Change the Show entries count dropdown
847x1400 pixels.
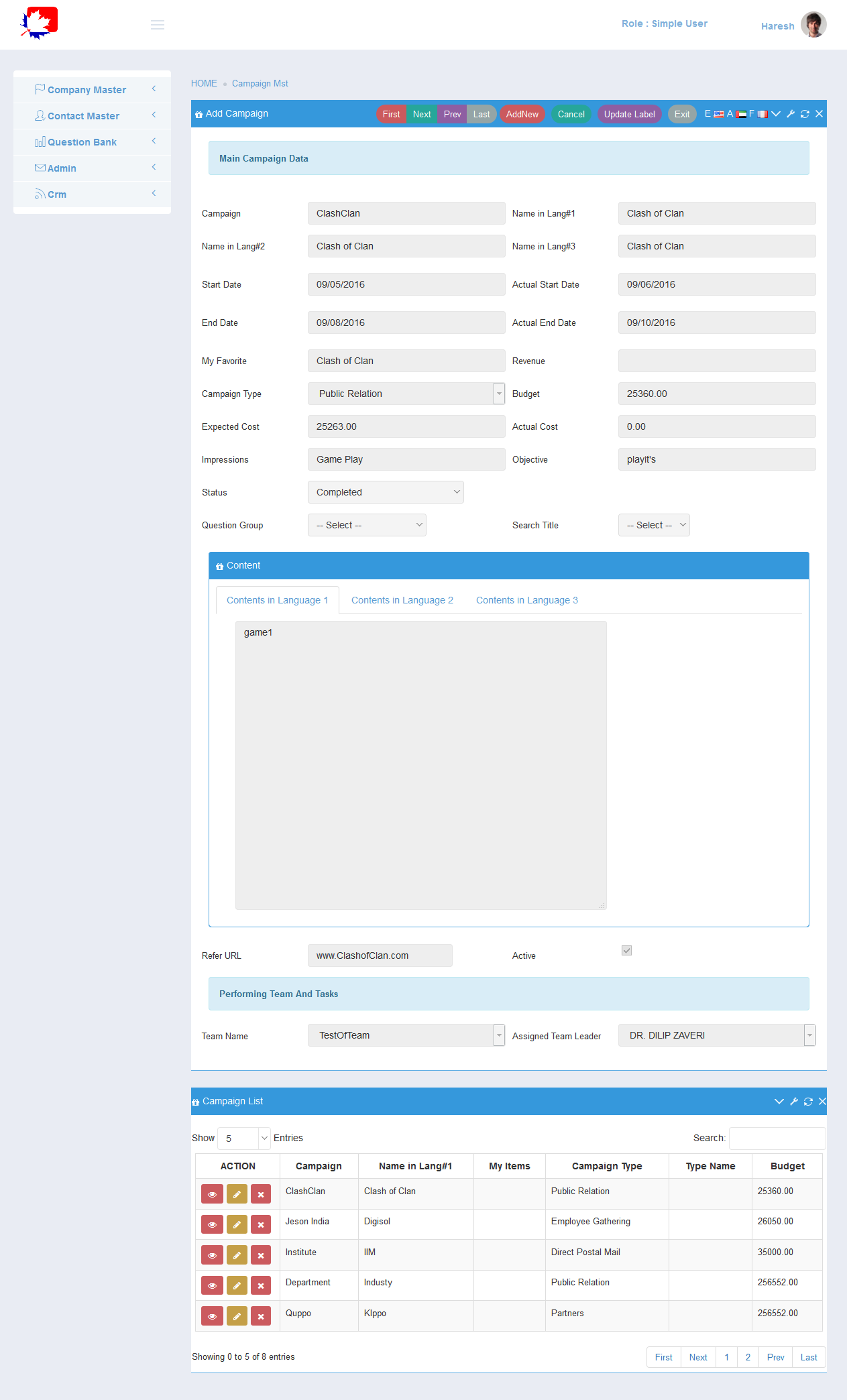(x=244, y=1138)
